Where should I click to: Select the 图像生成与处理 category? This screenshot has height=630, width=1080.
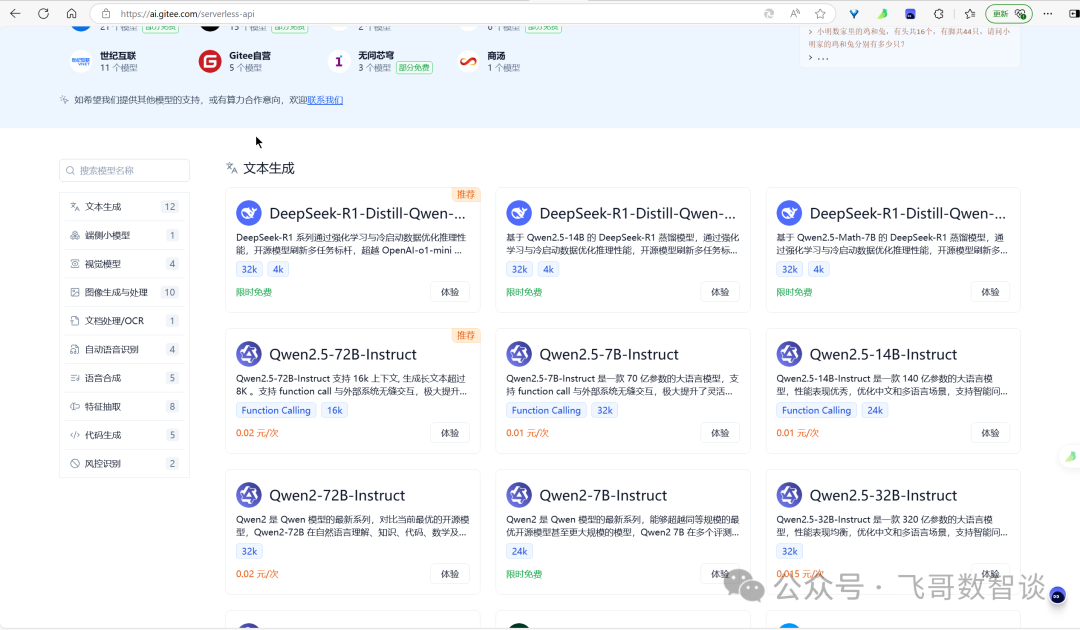pos(124,292)
